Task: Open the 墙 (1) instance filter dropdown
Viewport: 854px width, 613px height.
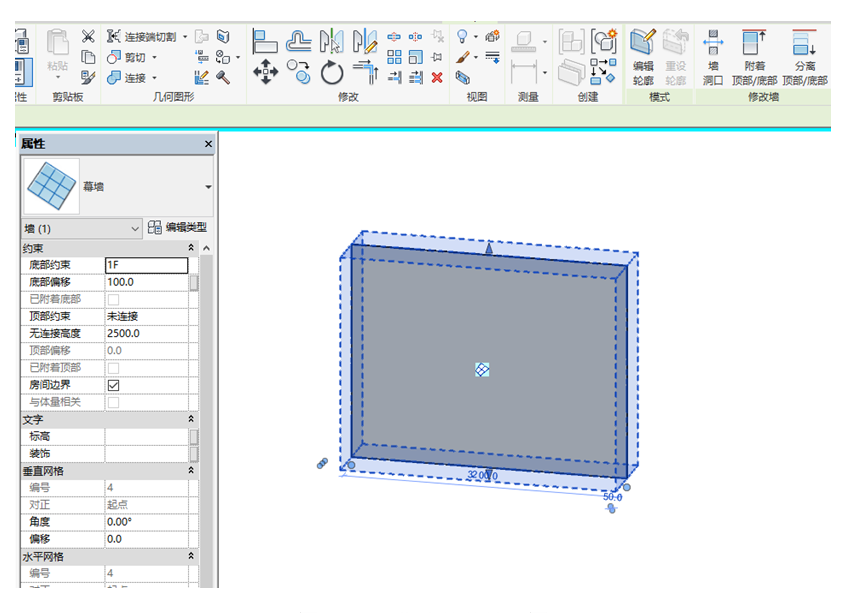Action: 136,229
